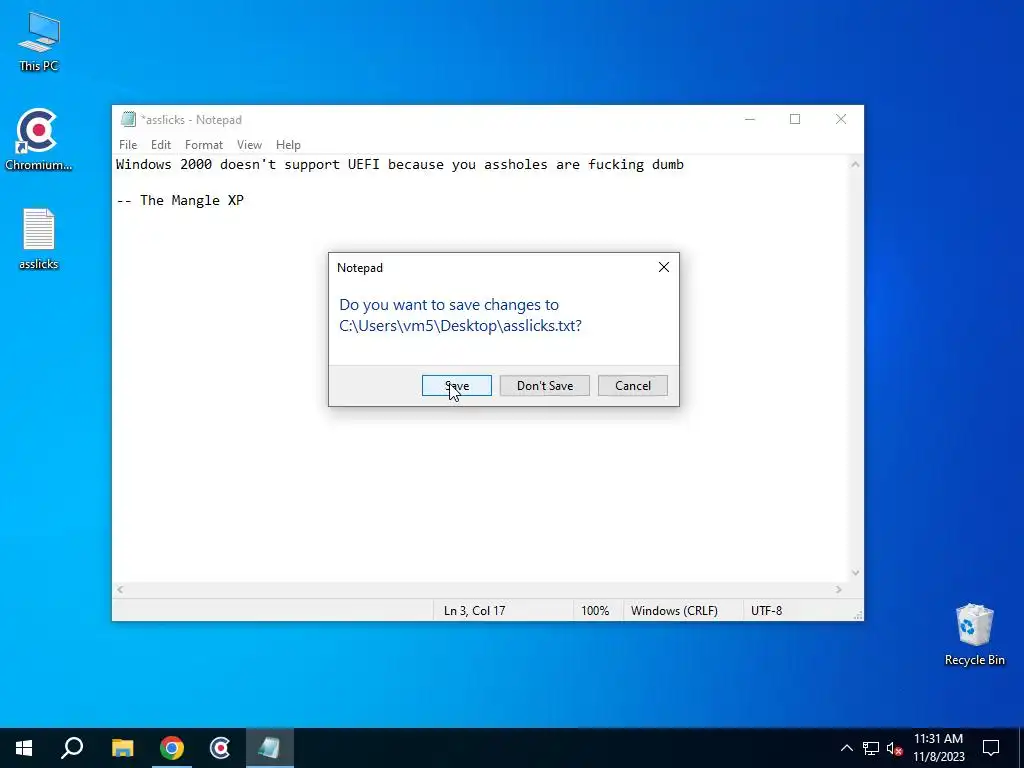Open the Format menu in Notepad
This screenshot has height=768, width=1024.
(x=204, y=145)
